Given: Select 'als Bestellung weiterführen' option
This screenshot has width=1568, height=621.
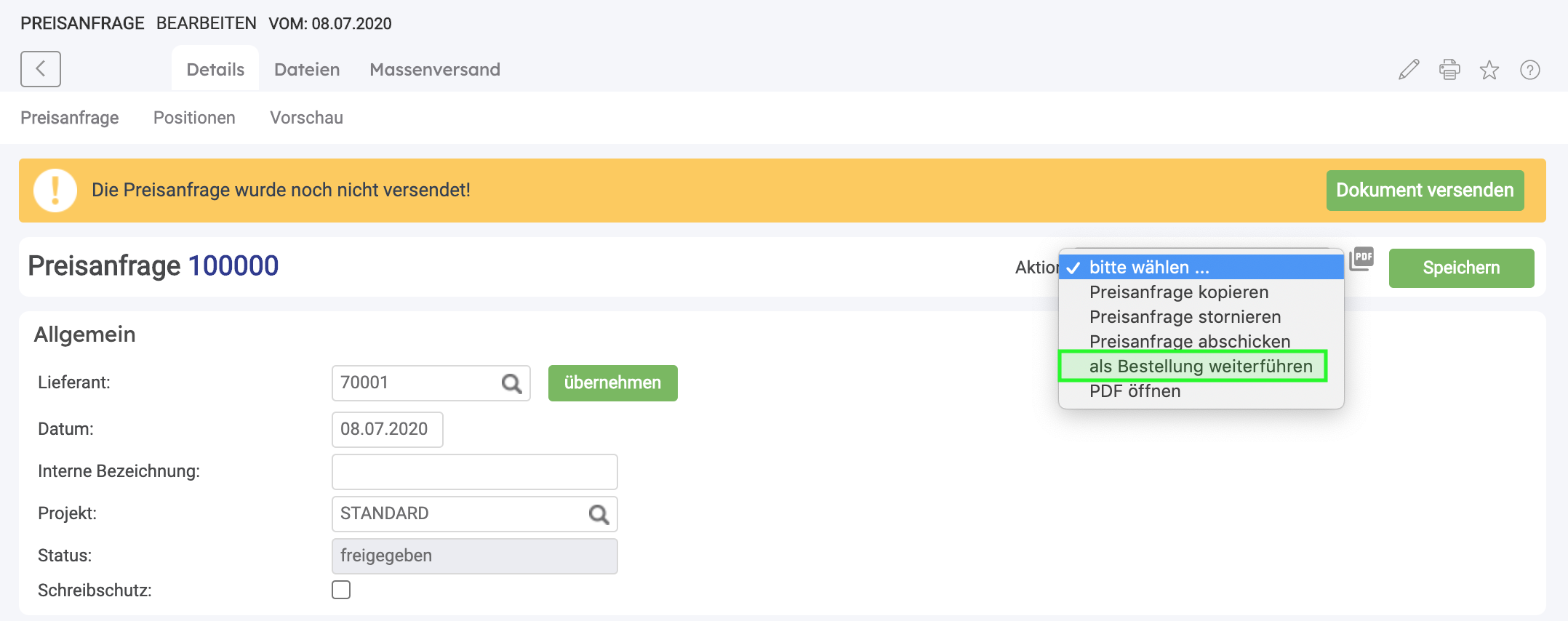Looking at the screenshot, I should pyautogui.click(x=1200, y=366).
